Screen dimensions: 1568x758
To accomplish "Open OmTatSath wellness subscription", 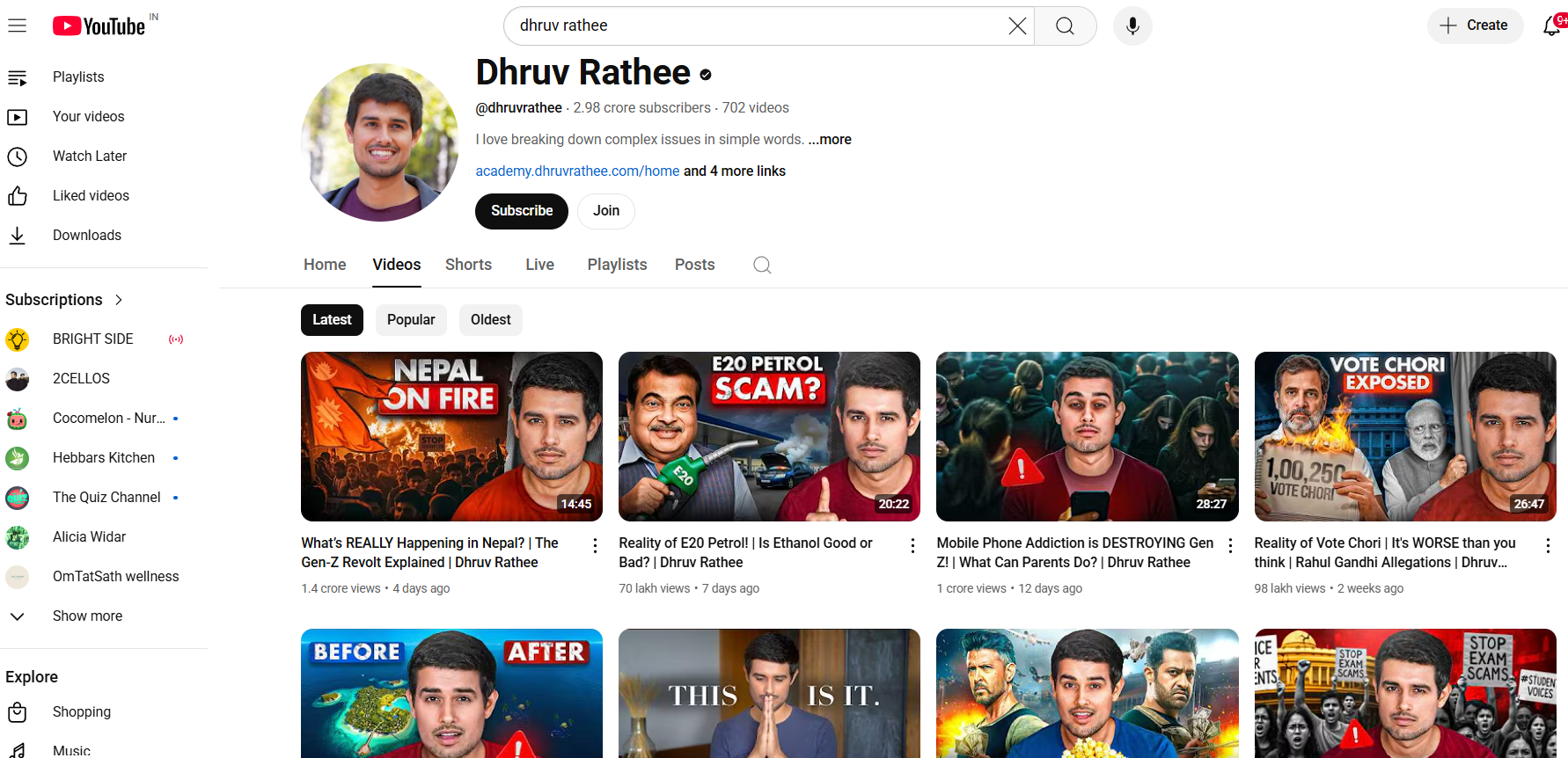I will [x=104, y=577].
